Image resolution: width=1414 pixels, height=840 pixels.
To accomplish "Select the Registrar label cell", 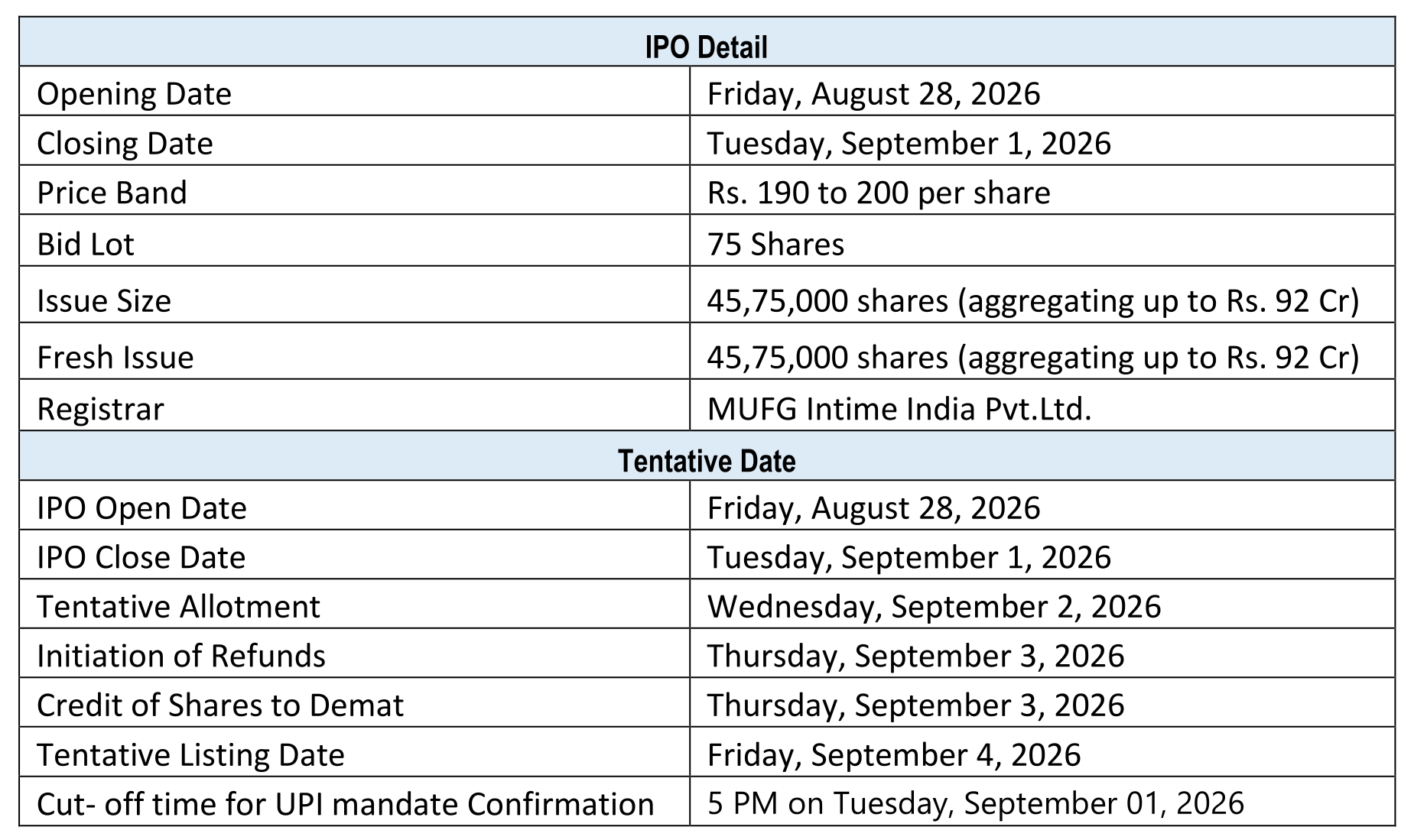I will (x=355, y=406).
